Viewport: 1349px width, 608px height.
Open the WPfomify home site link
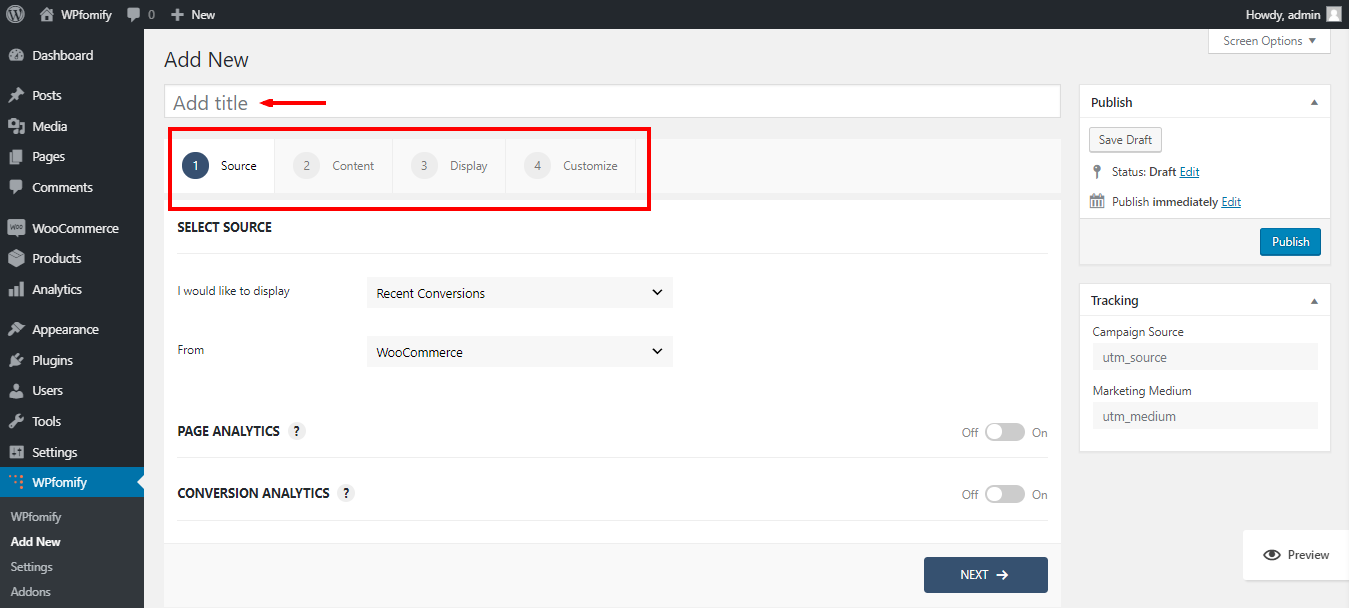(75, 14)
